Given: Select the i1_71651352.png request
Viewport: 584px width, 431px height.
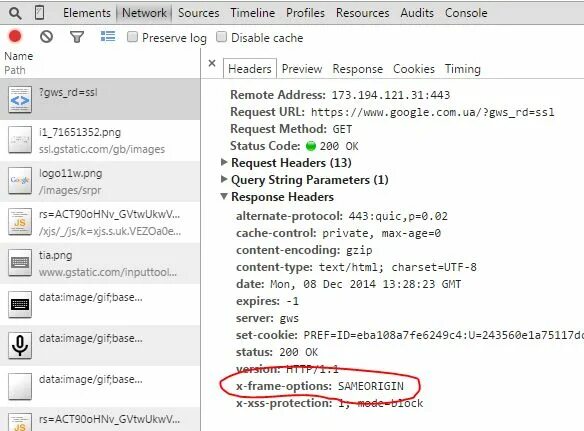Looking at the screenshot, I should tap(100, 140).
